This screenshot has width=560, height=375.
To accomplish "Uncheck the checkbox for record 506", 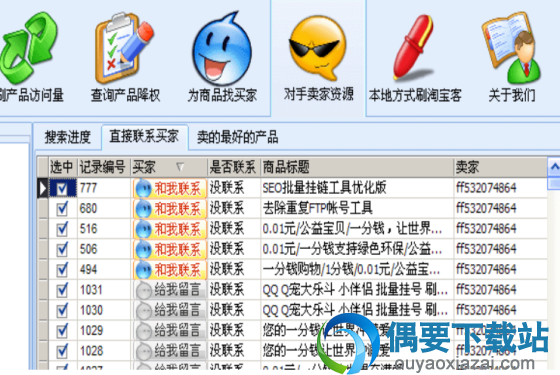I will click(62, 249).
